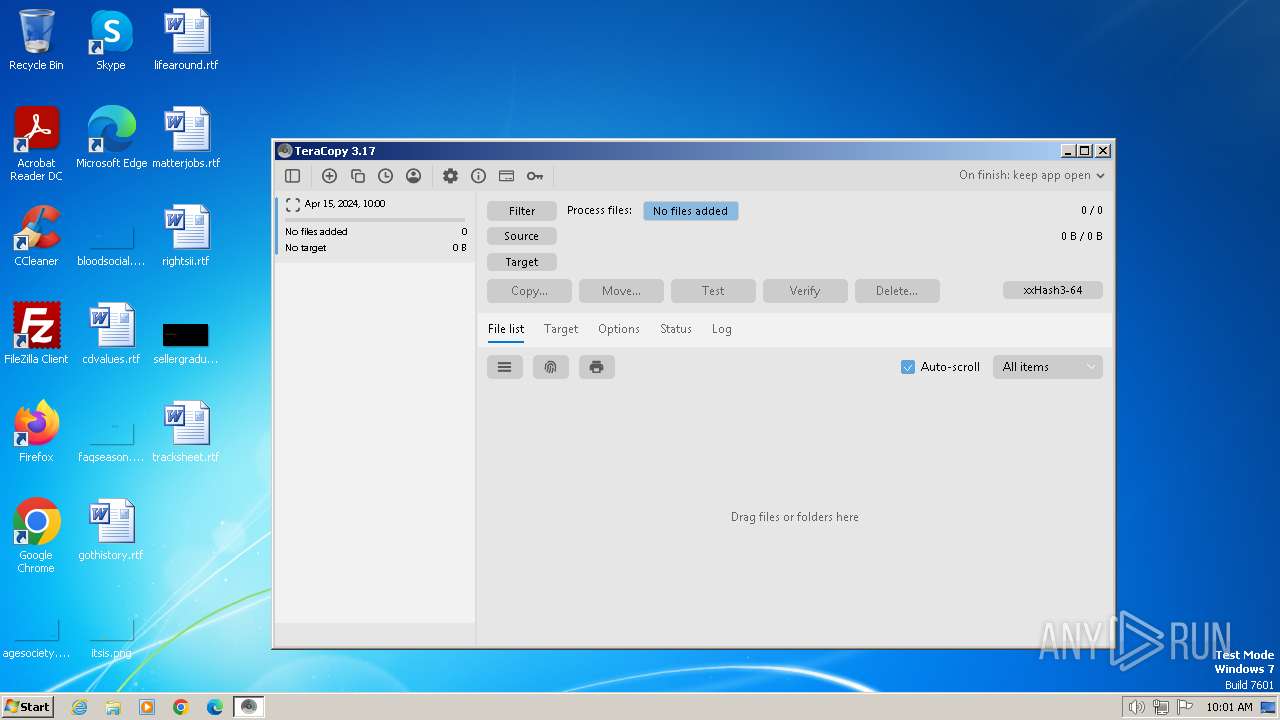
Task: Click the printer icon in File list
Action: [596, 367]
